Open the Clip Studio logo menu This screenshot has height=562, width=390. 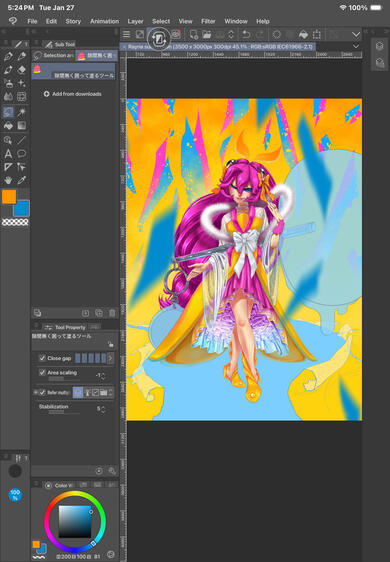pyautogui.click(x=13, y=21)
